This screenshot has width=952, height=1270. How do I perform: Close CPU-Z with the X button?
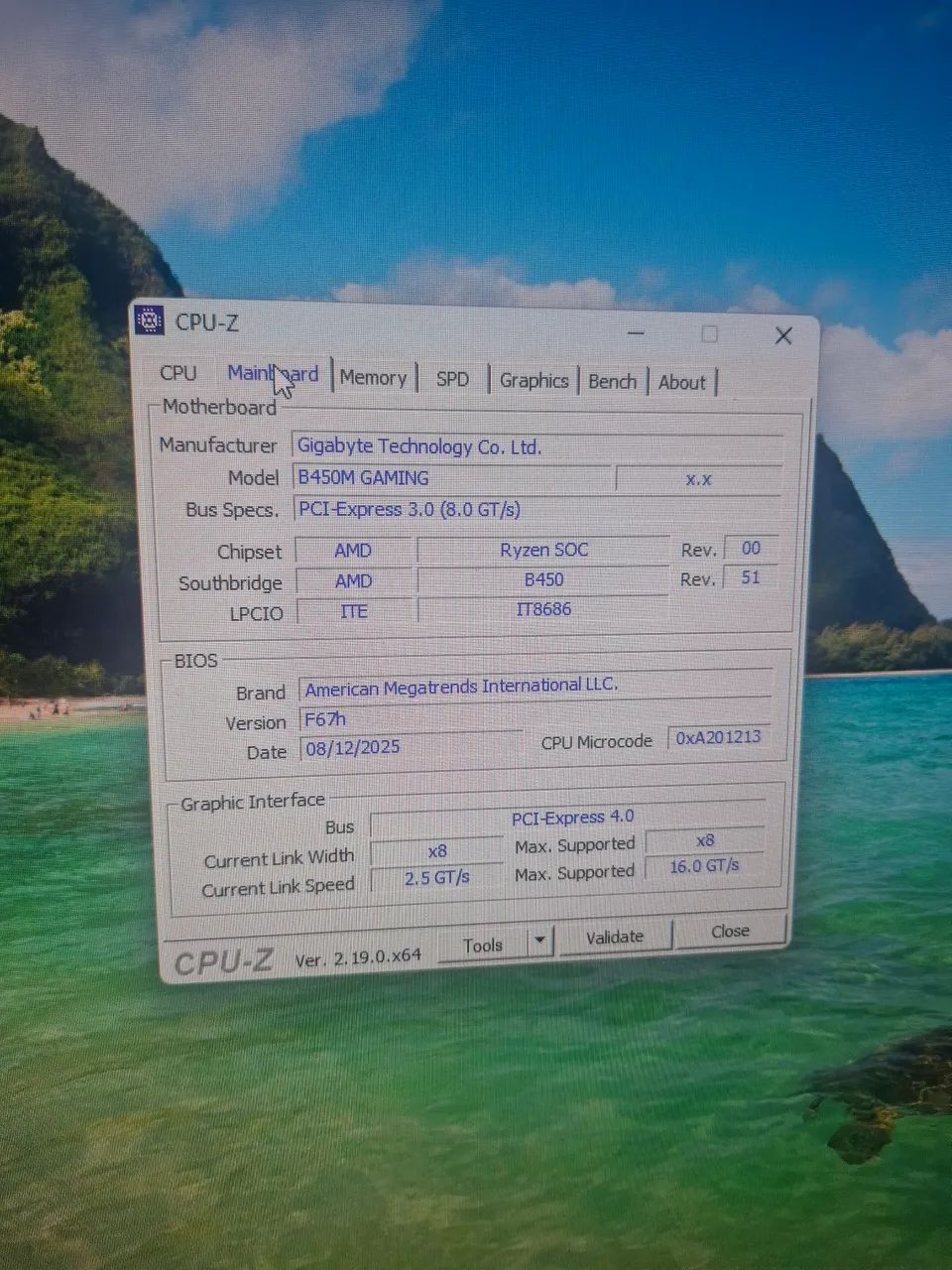783,336
